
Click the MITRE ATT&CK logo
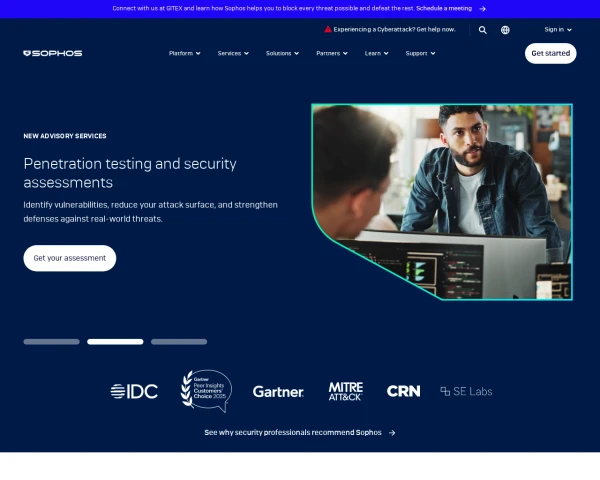345,391
